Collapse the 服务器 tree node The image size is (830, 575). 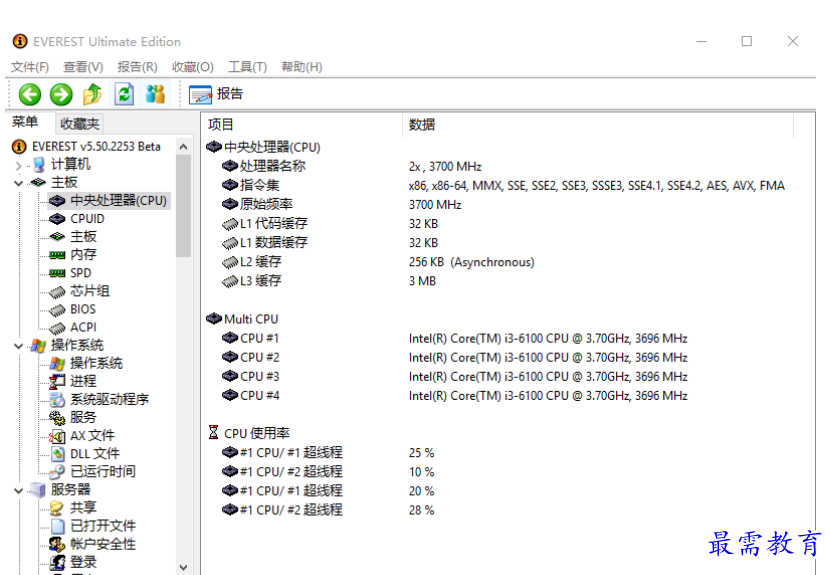[x=19, y=491]
